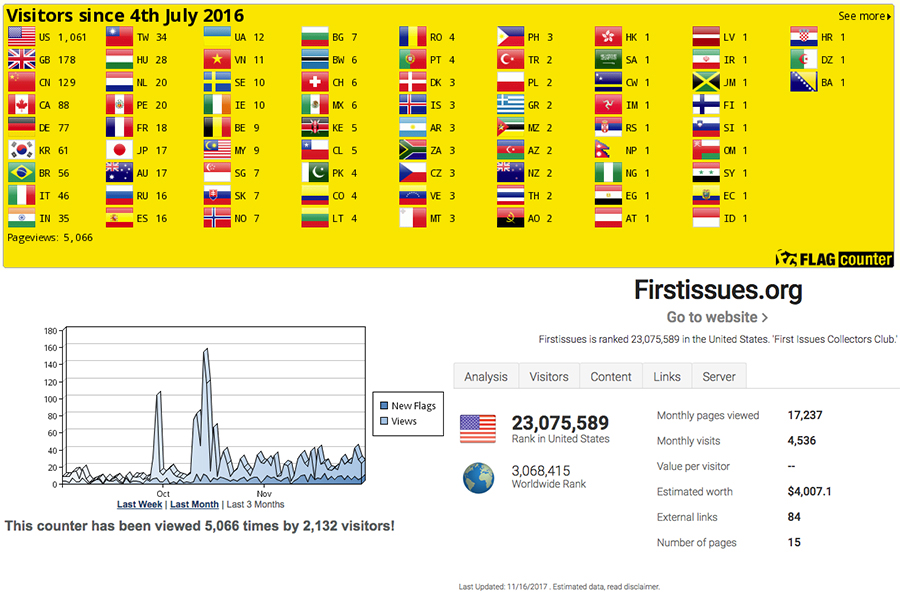Click the large US flag beside Rank in United States
Image resolution: width=900 pixels, height=609 pixels.
tap(478, 429)
